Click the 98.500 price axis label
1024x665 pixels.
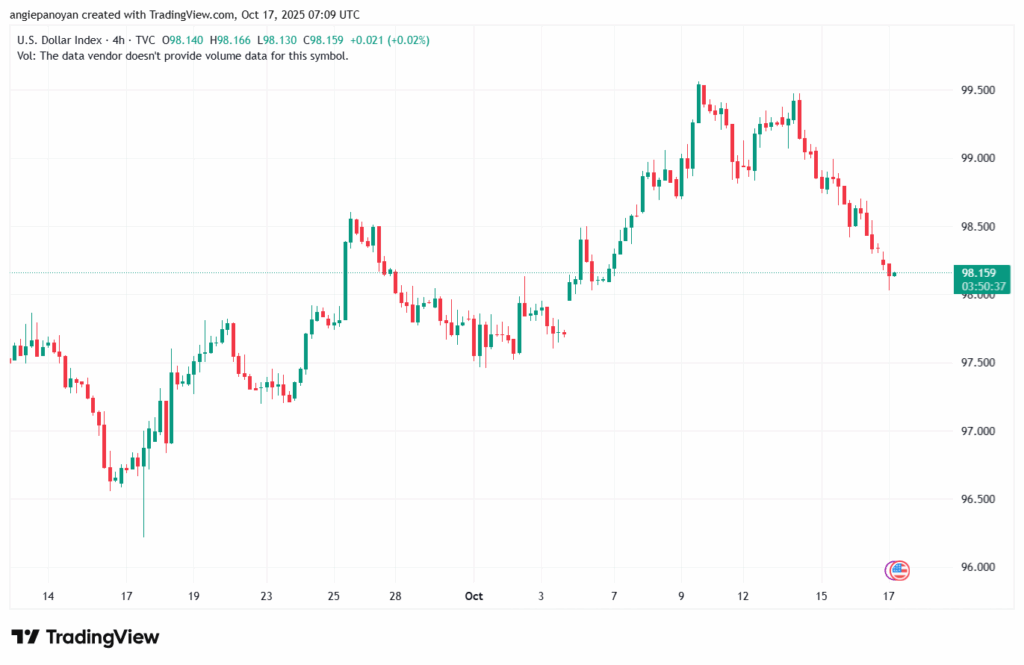point(977,227)
